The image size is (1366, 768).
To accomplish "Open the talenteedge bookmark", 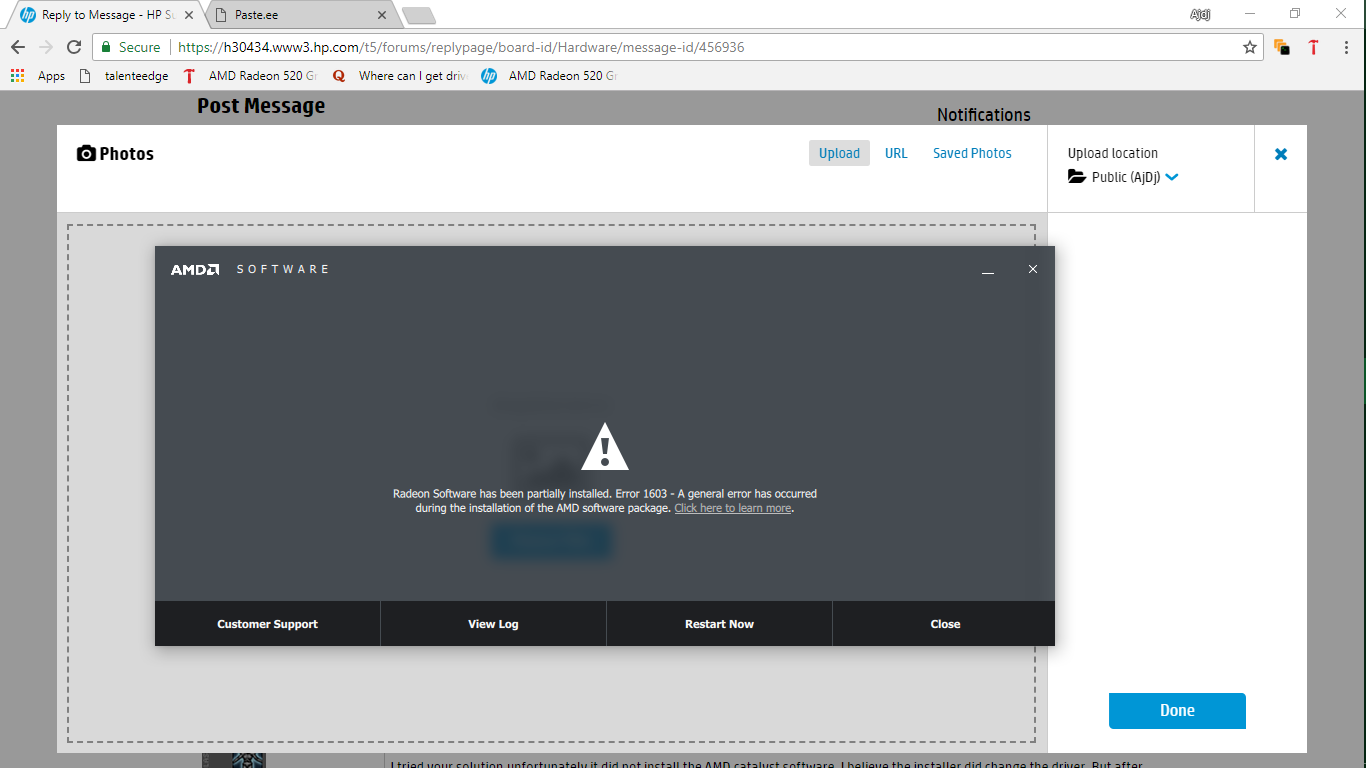I will [124, 76].
